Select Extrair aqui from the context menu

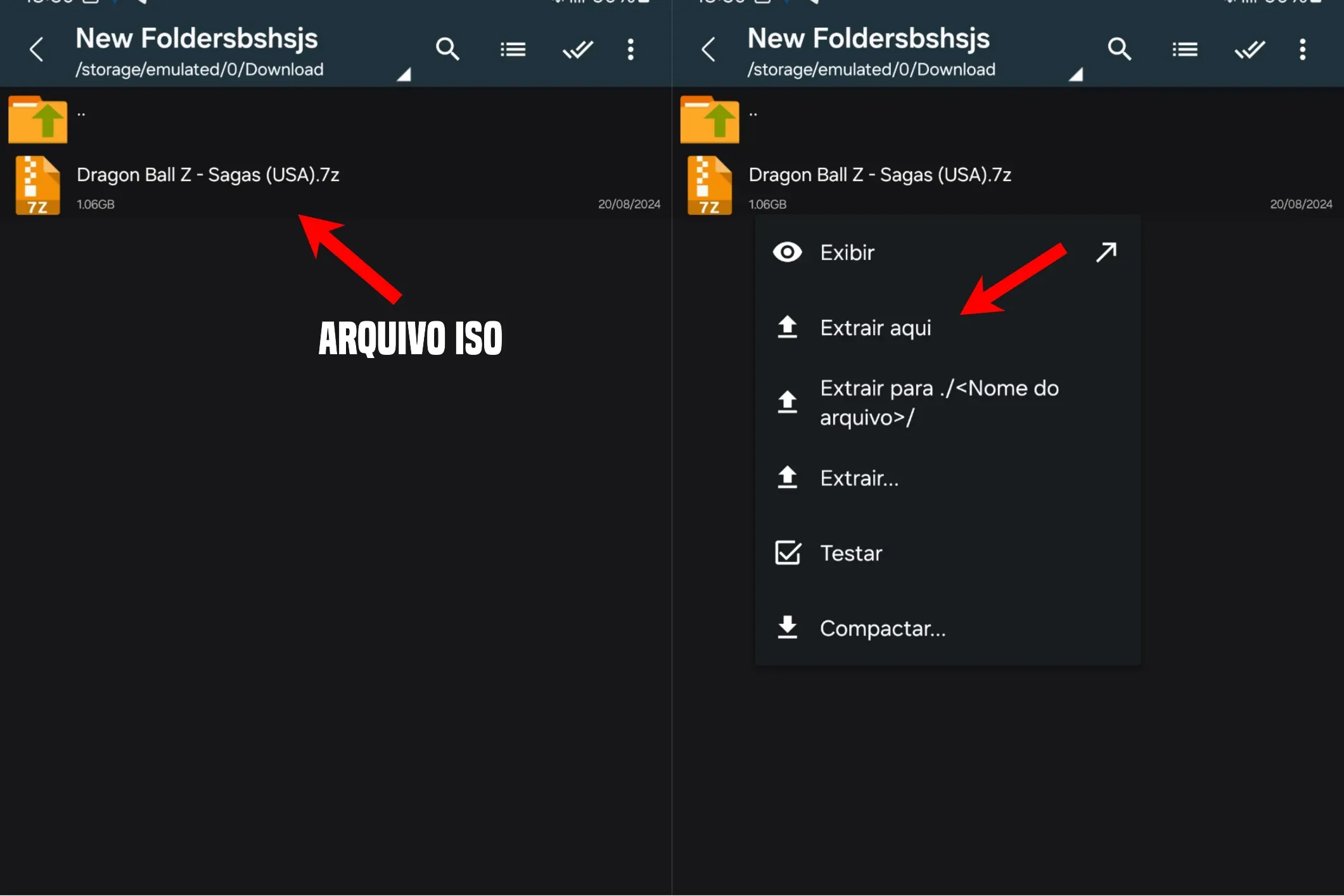[875, 328]
